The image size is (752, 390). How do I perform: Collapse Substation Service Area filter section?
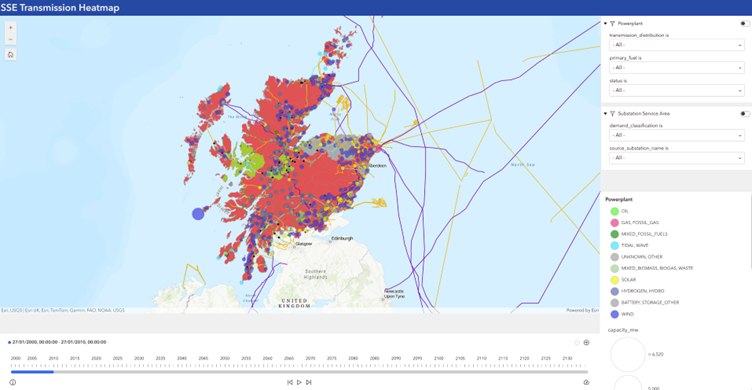[x=605, y=114]
